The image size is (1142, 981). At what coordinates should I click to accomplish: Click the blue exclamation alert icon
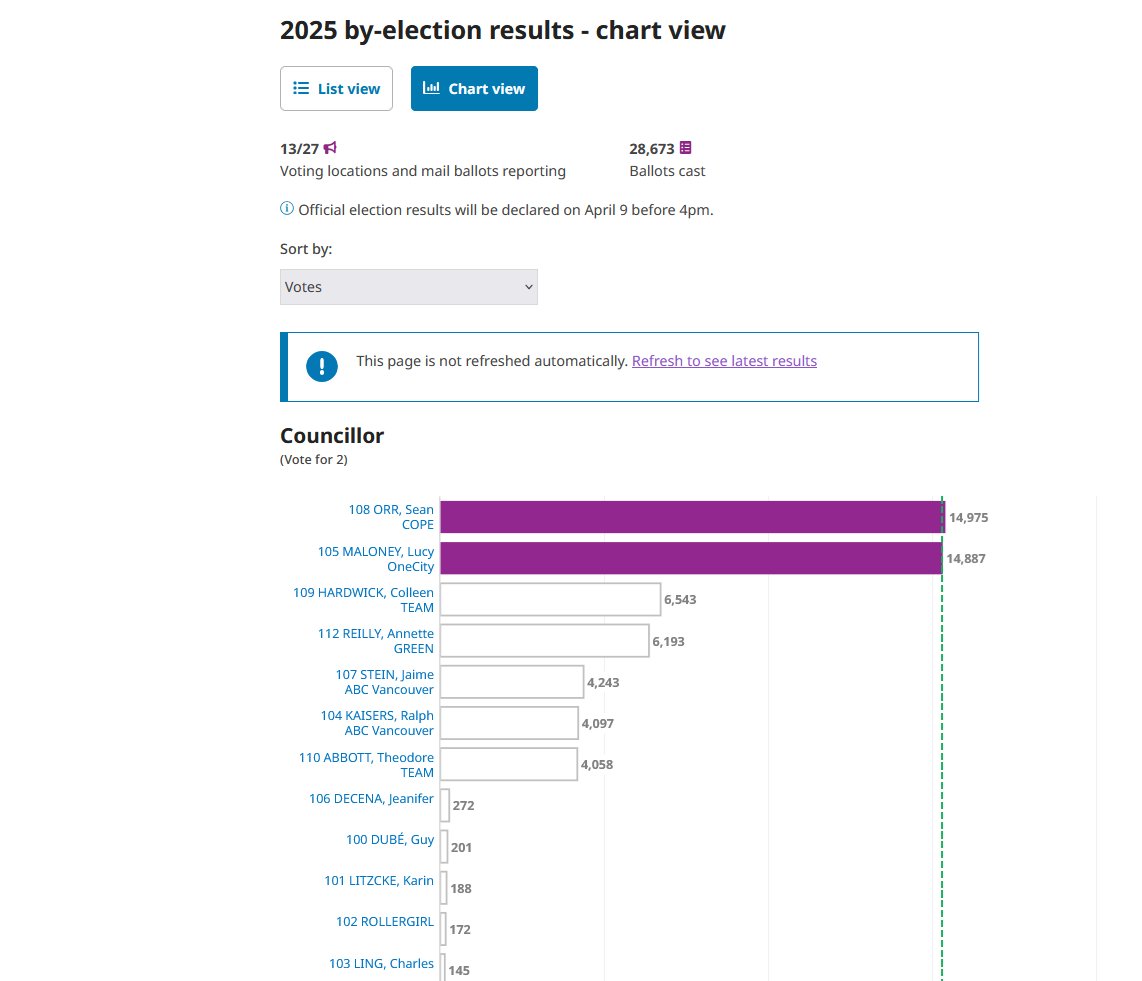coord(322,366)
